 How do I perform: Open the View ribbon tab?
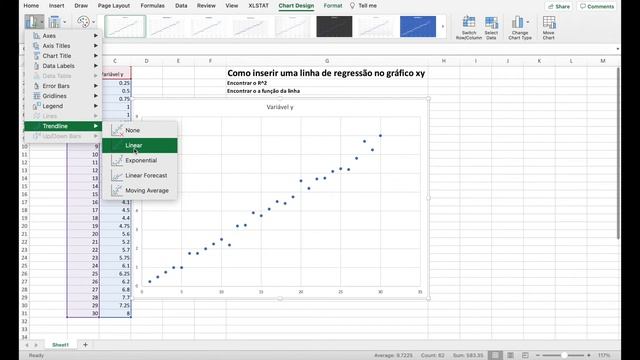[232, 6]
